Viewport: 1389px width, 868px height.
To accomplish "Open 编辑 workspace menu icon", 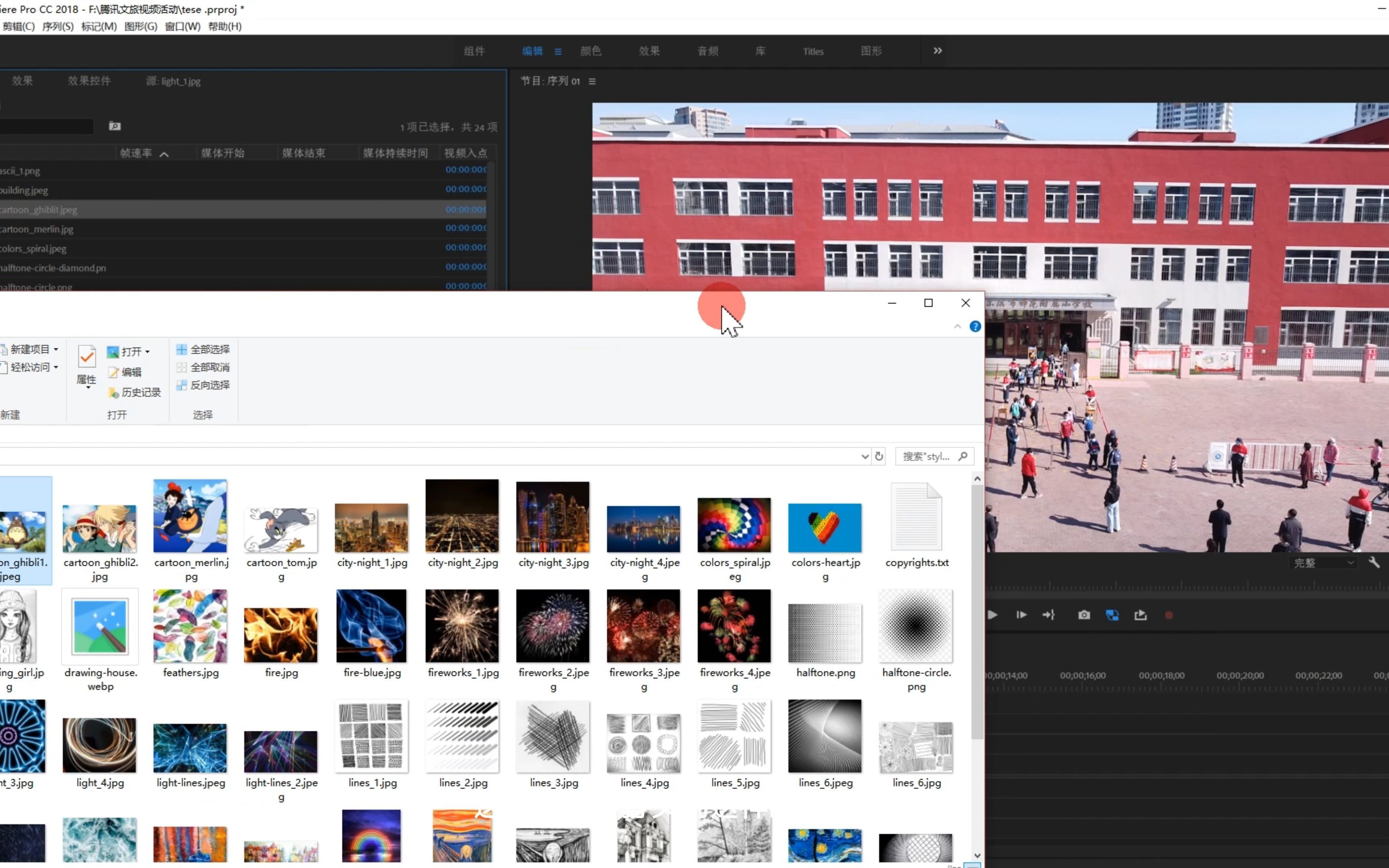I will pyautogui.click(x=558, y=52).
